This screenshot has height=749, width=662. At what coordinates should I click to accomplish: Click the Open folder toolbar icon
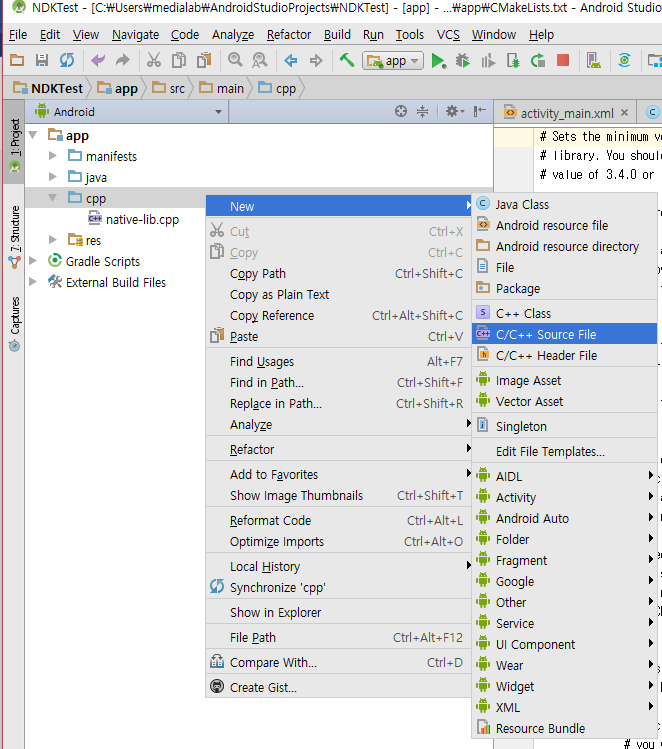point(17,60)
